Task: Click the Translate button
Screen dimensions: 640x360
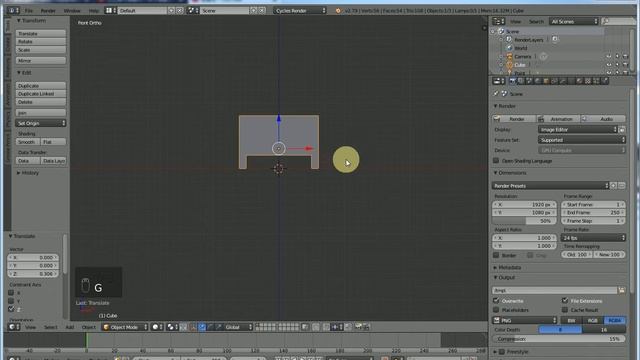Action: [x=41, y=33]
